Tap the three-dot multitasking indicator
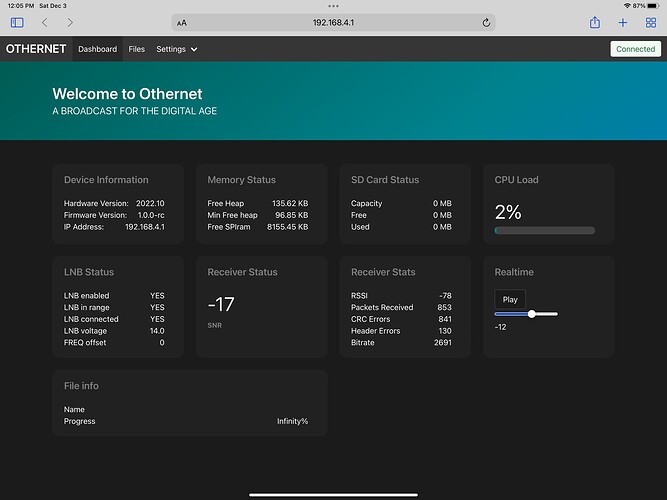Screen dimensions: 667x500 coord(334,6)
